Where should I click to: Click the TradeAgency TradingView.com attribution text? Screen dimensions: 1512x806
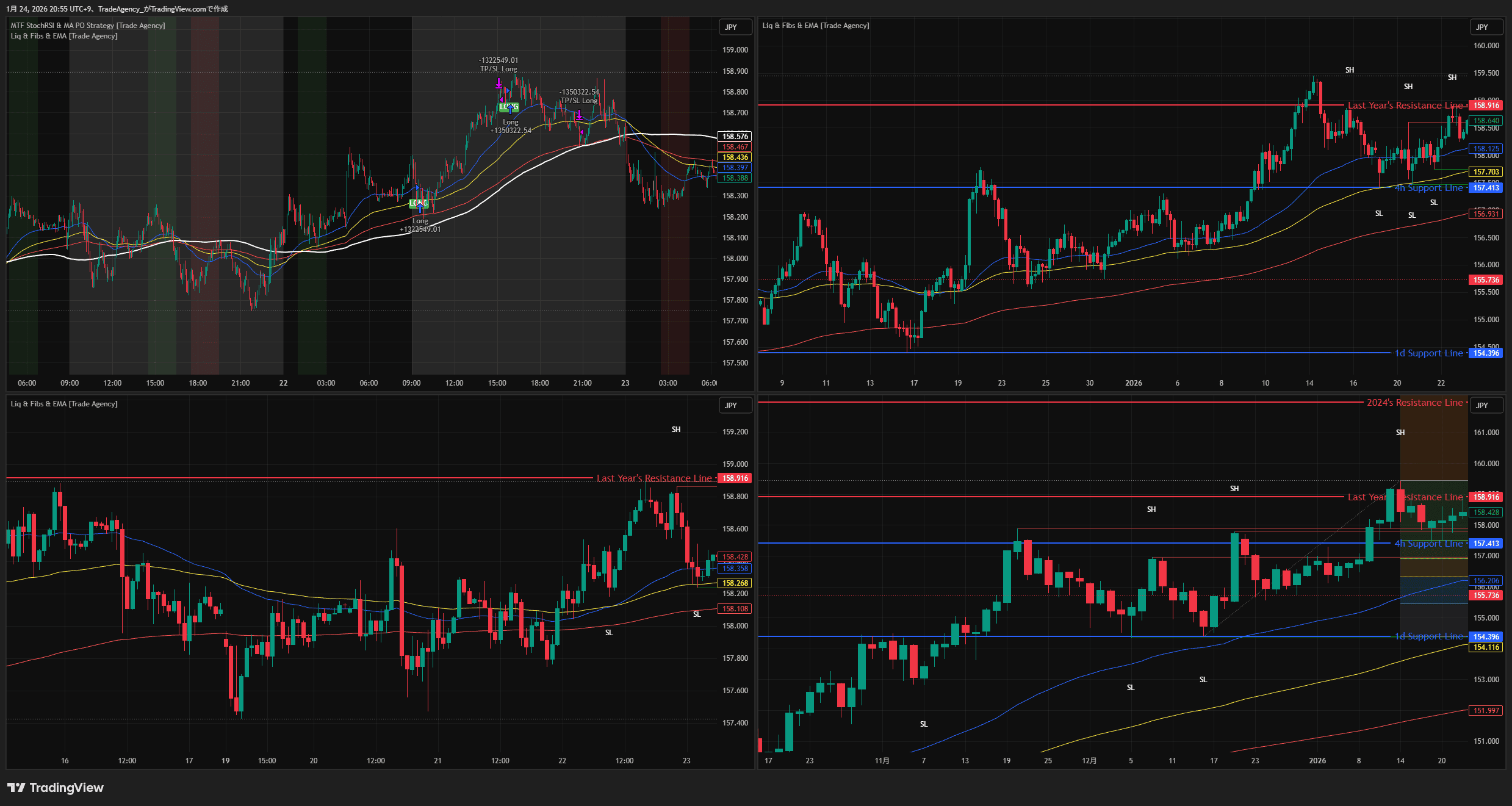[x=163, y=9]
